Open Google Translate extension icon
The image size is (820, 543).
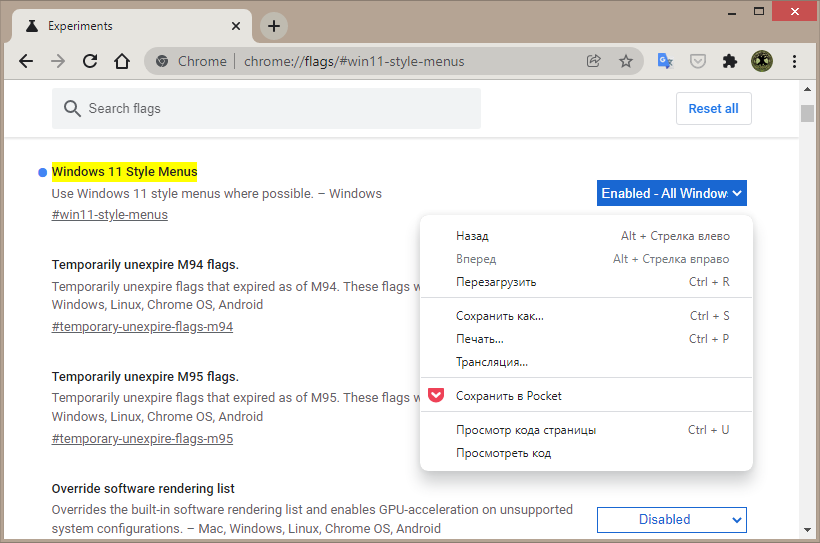tap(665, 61)
